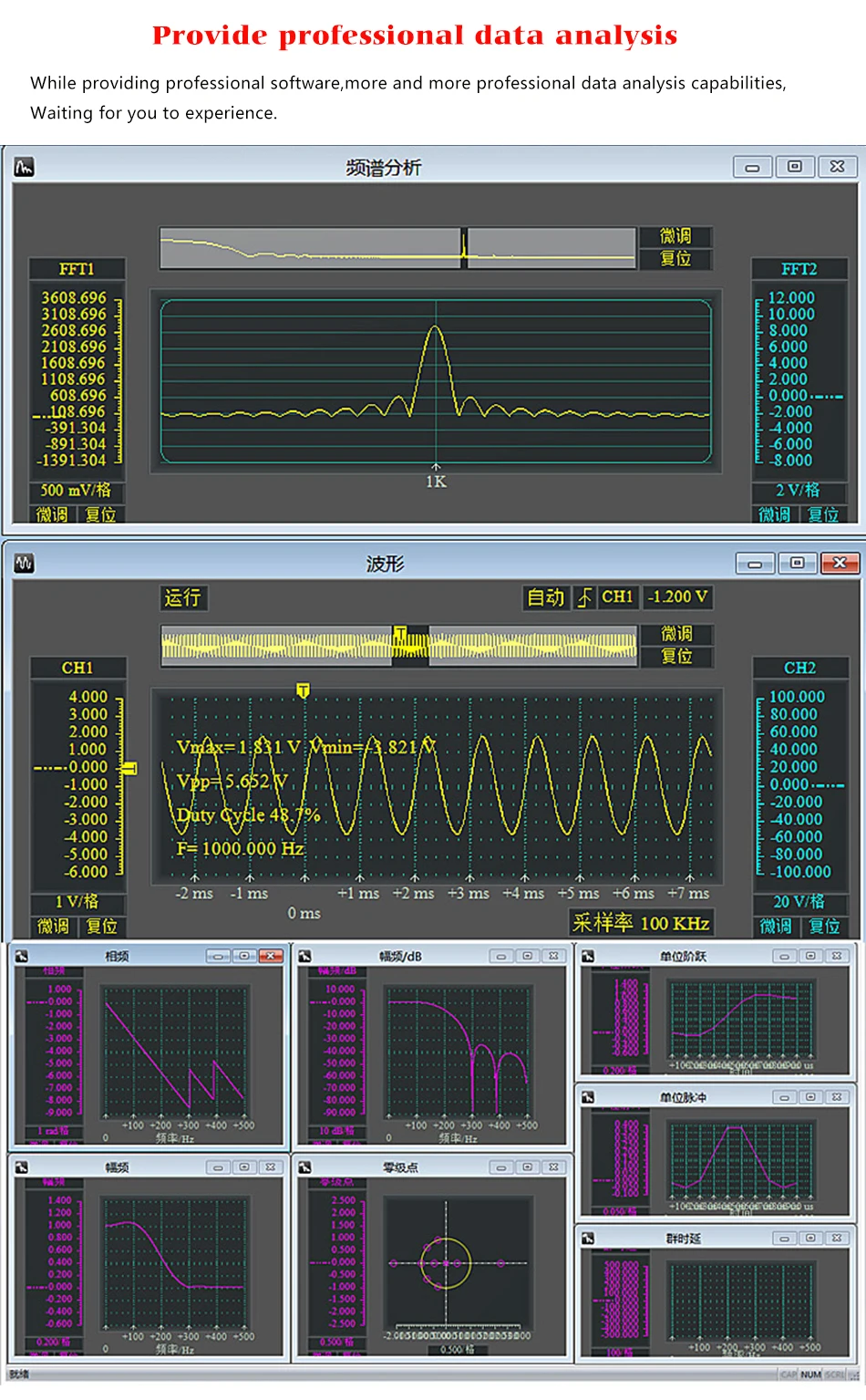Click the 运行 run button

(x=182, y=597)
